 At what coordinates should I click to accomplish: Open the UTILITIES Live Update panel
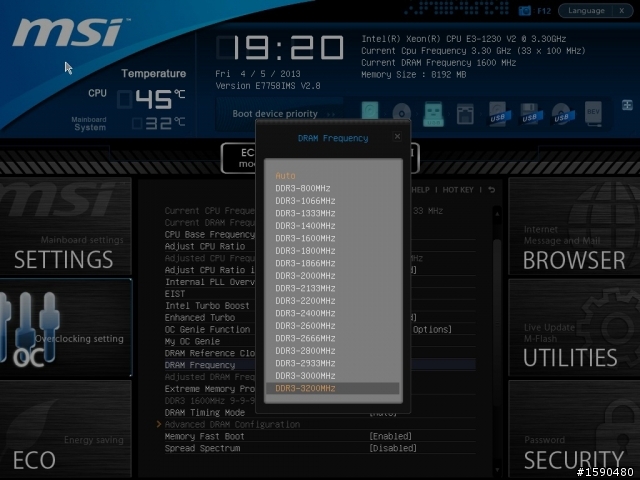click(574, 328)
